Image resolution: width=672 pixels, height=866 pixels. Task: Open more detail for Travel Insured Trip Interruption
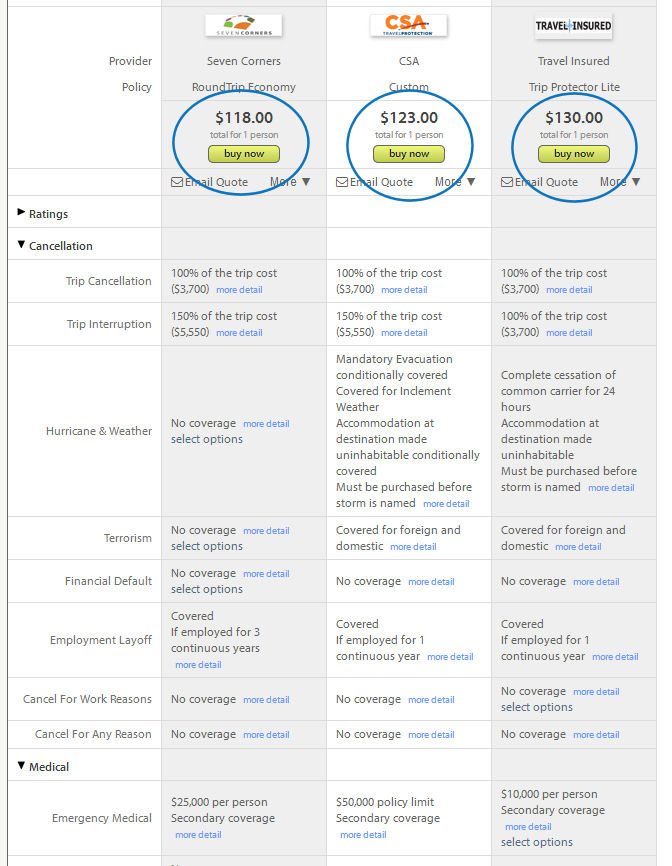[569, 332]
